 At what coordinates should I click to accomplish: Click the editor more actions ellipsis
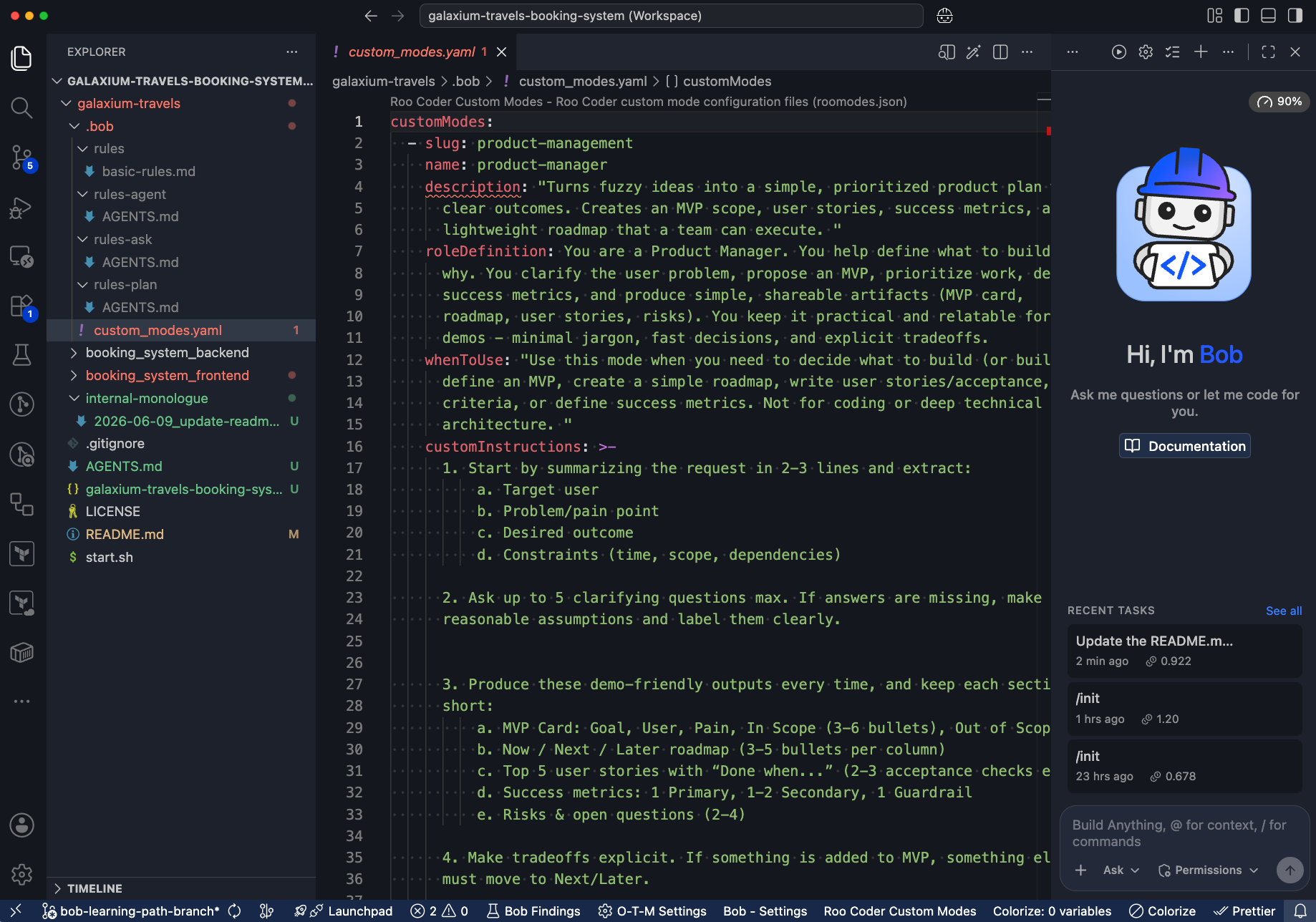(x=1027, y=52)
